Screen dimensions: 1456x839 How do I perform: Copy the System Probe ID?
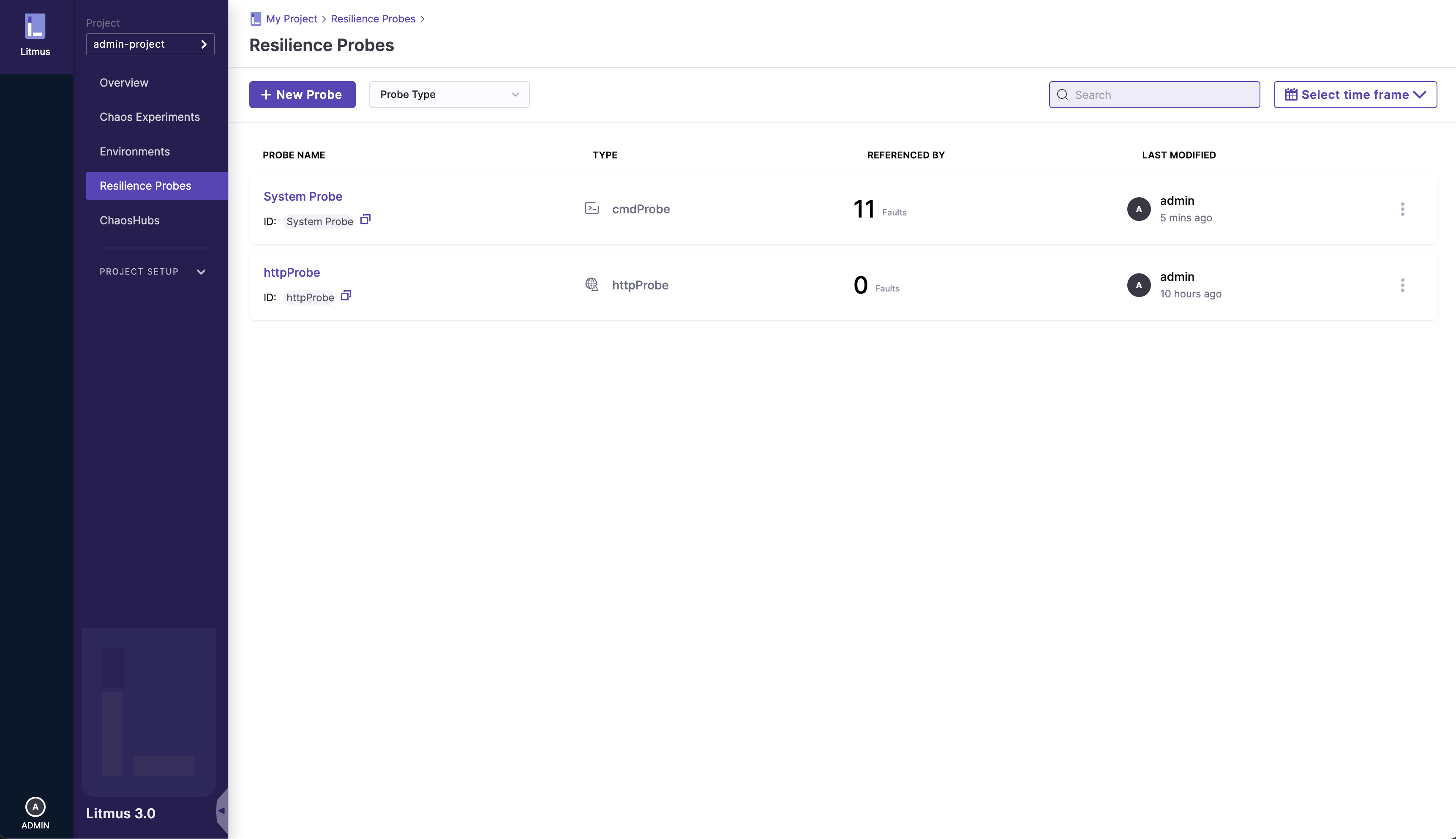[365, 220]
